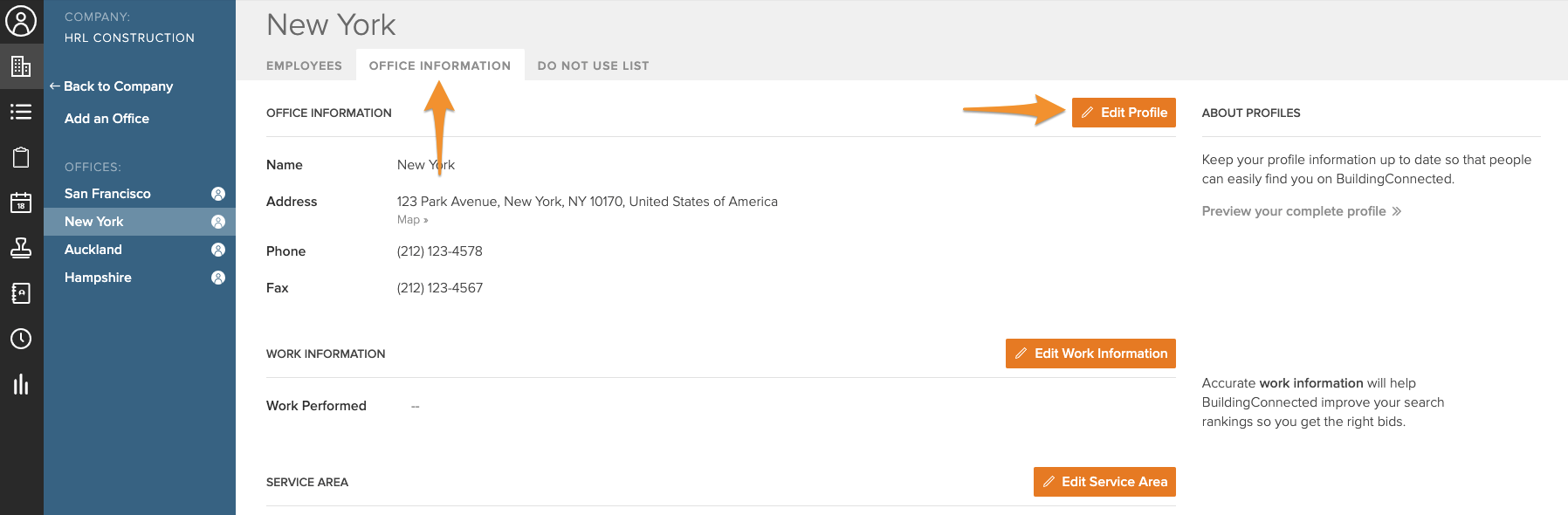Open the bar chart reports icon

click(21, 384)
